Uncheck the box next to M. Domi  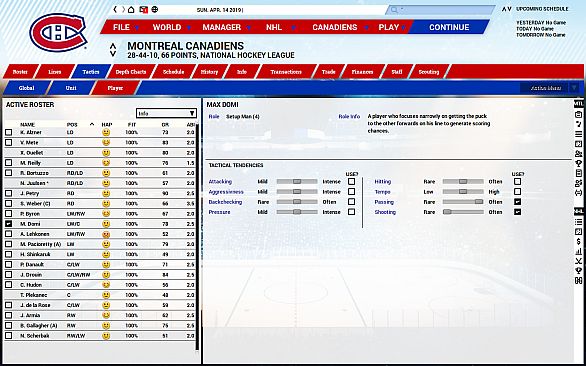coord(9,224)
